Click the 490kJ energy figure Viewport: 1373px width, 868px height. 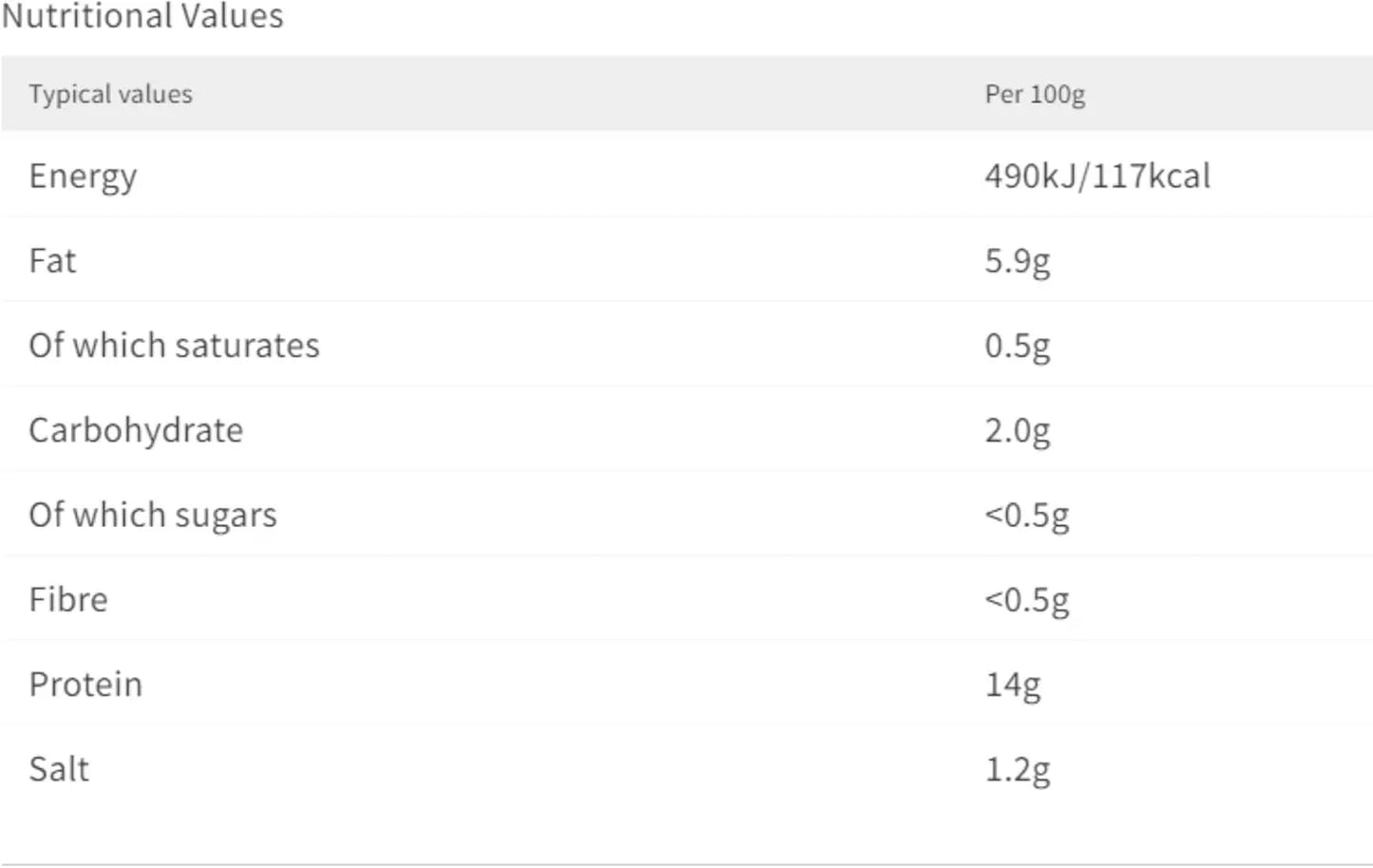(1032, 177)
